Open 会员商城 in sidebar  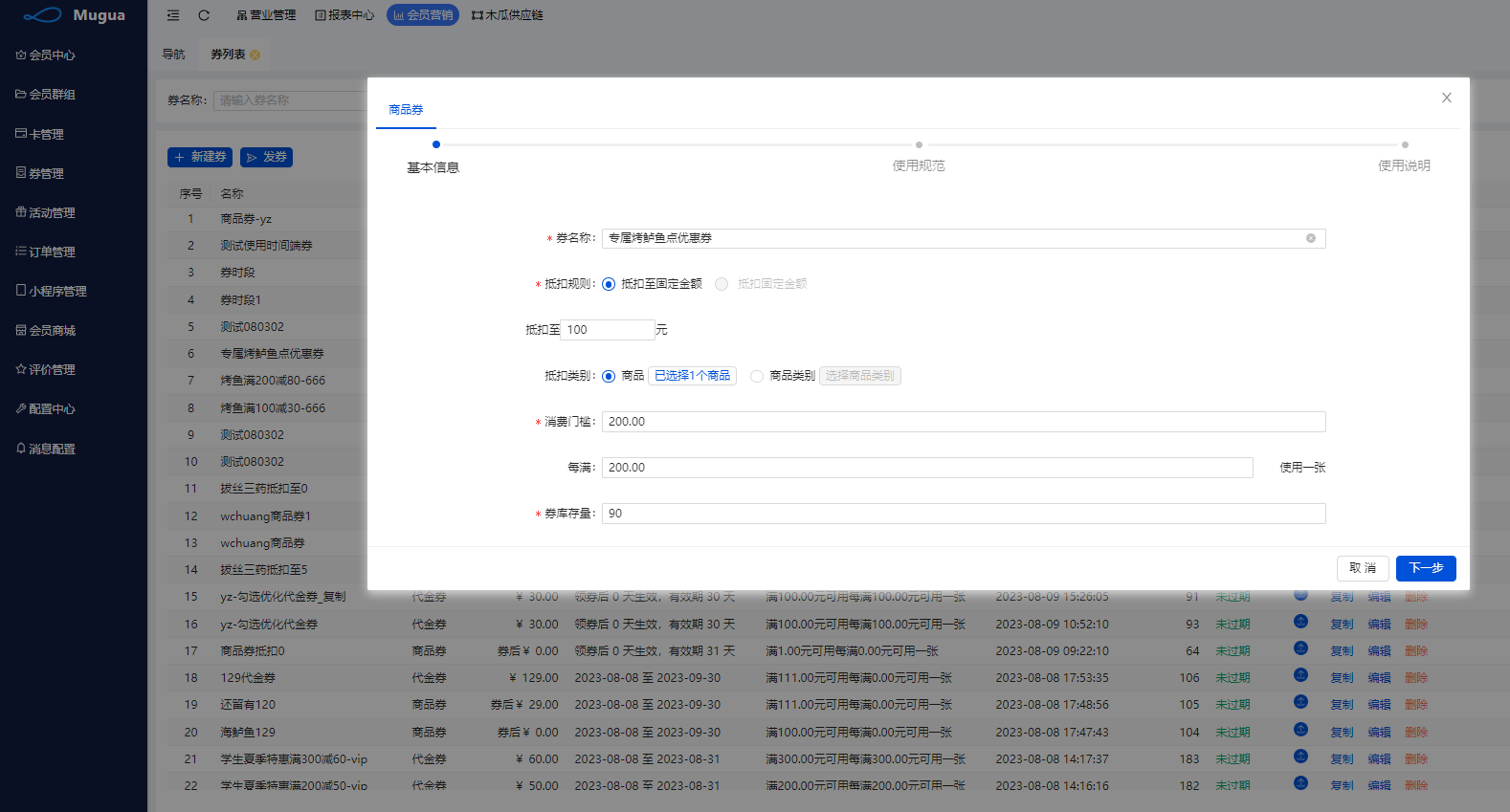tap(45, 331)
